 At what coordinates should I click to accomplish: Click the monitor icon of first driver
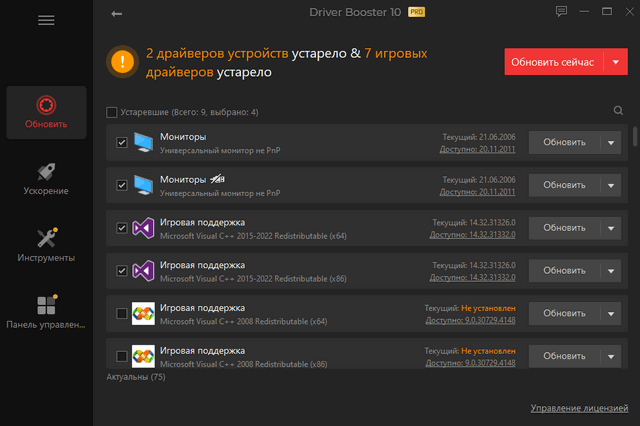[x=143, y=142]
